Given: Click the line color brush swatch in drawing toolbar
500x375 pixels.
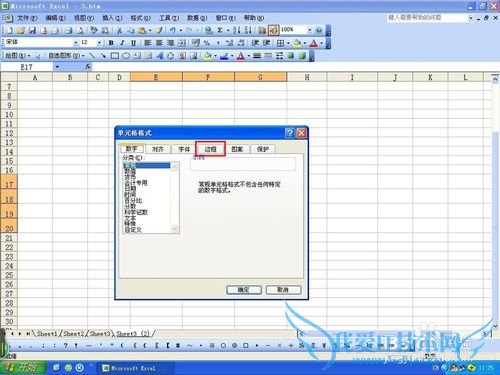Looking at the screenshot, I should coord(224,56).
